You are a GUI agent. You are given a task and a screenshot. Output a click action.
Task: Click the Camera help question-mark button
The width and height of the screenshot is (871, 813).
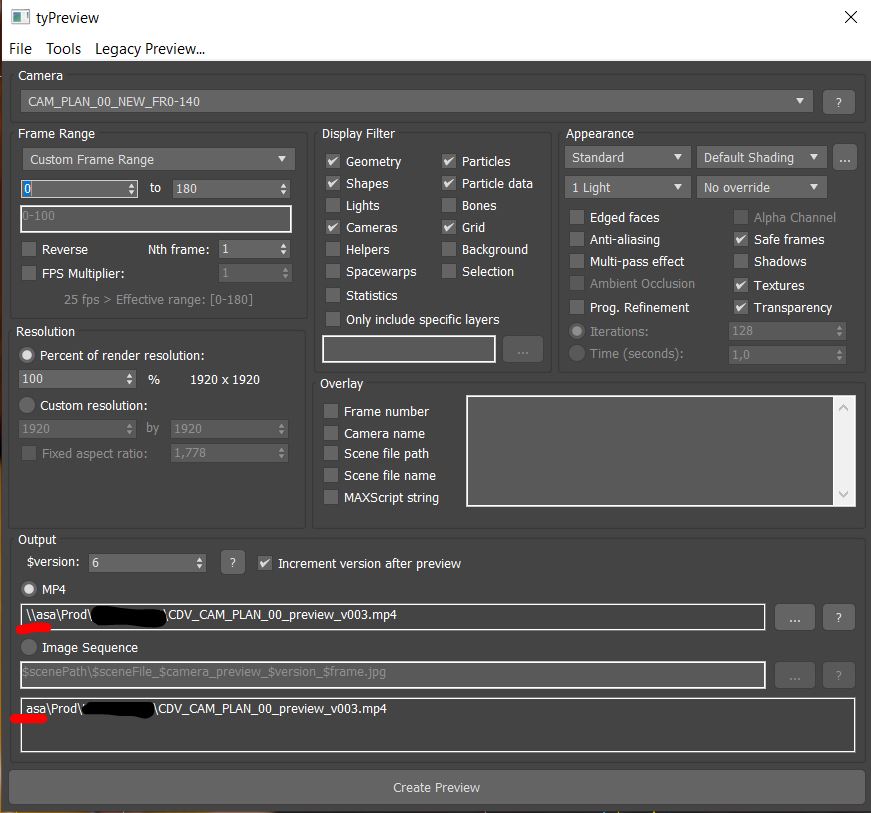click(838, 102)
